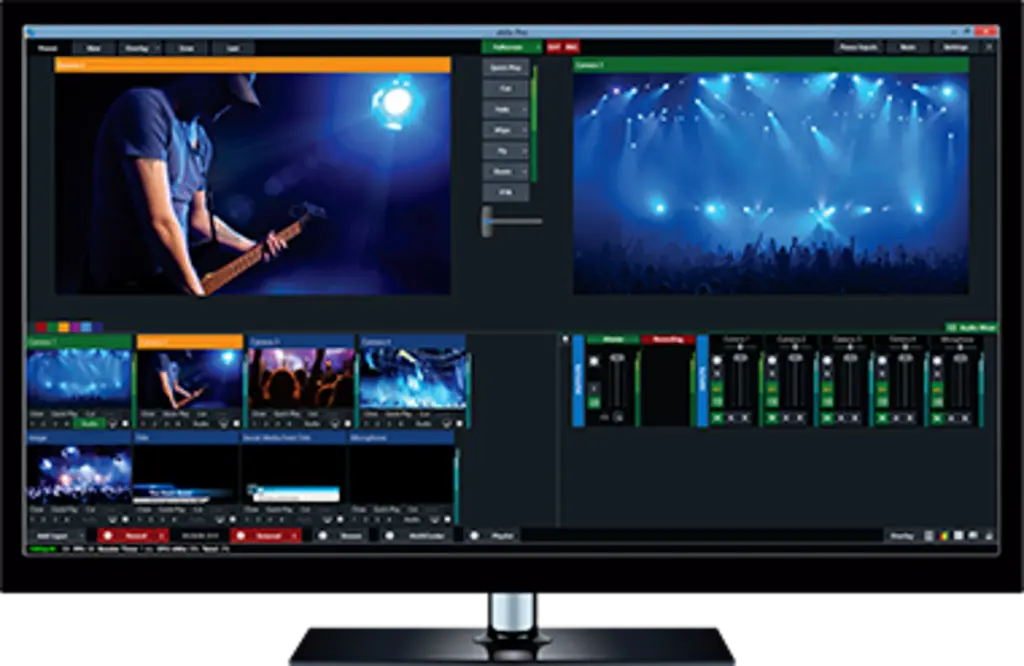The height and width of the screenshot is (666, 1024).
Task: Trigger the Cut transition button
Action: (505, 88)
